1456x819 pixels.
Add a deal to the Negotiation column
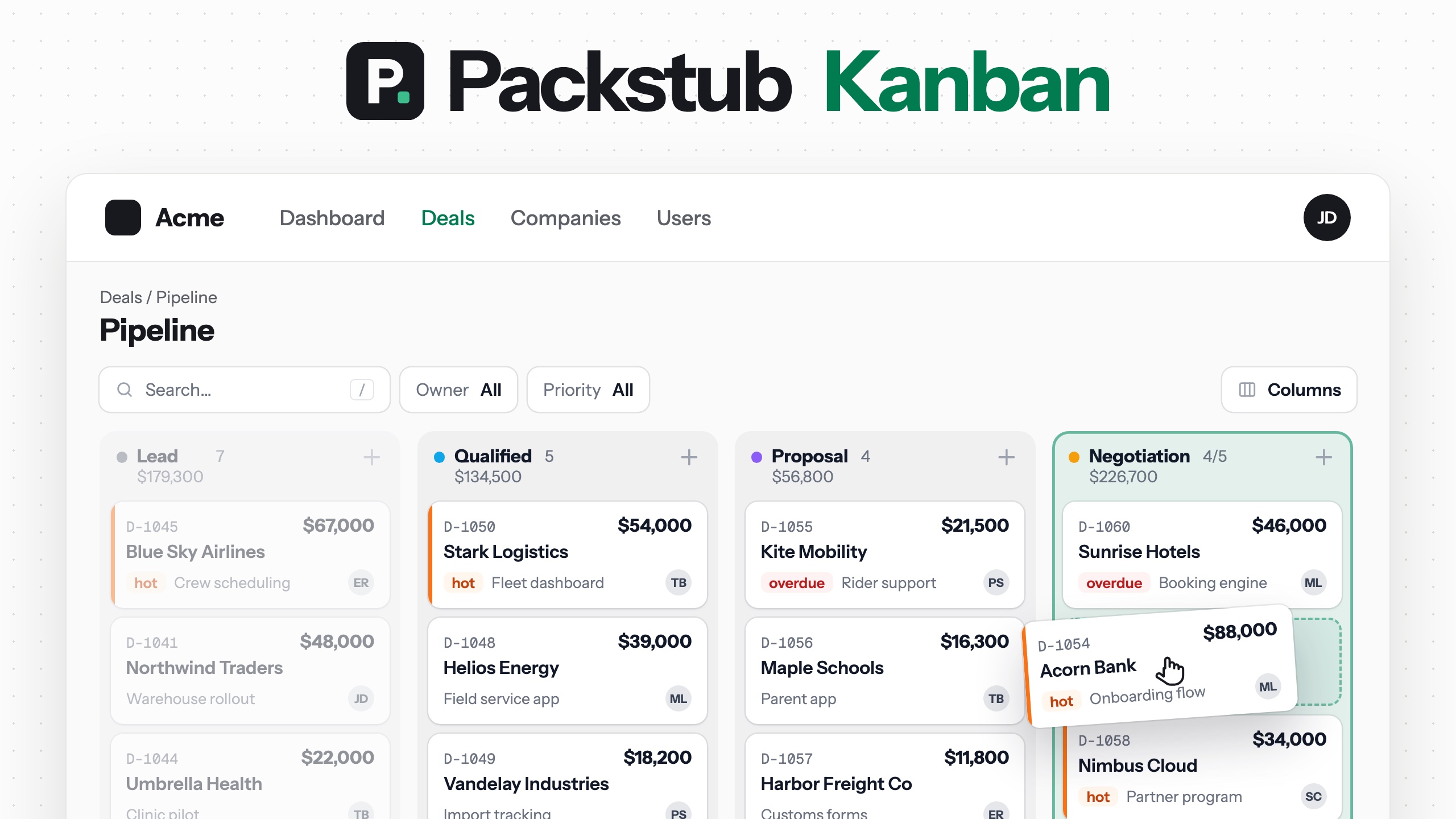click(x=1323, y=457)
